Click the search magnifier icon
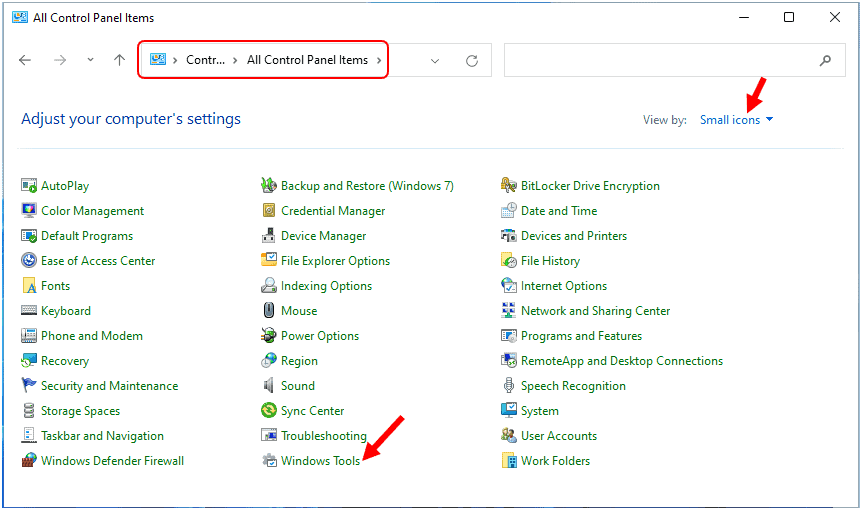 (x=825, y=60)
